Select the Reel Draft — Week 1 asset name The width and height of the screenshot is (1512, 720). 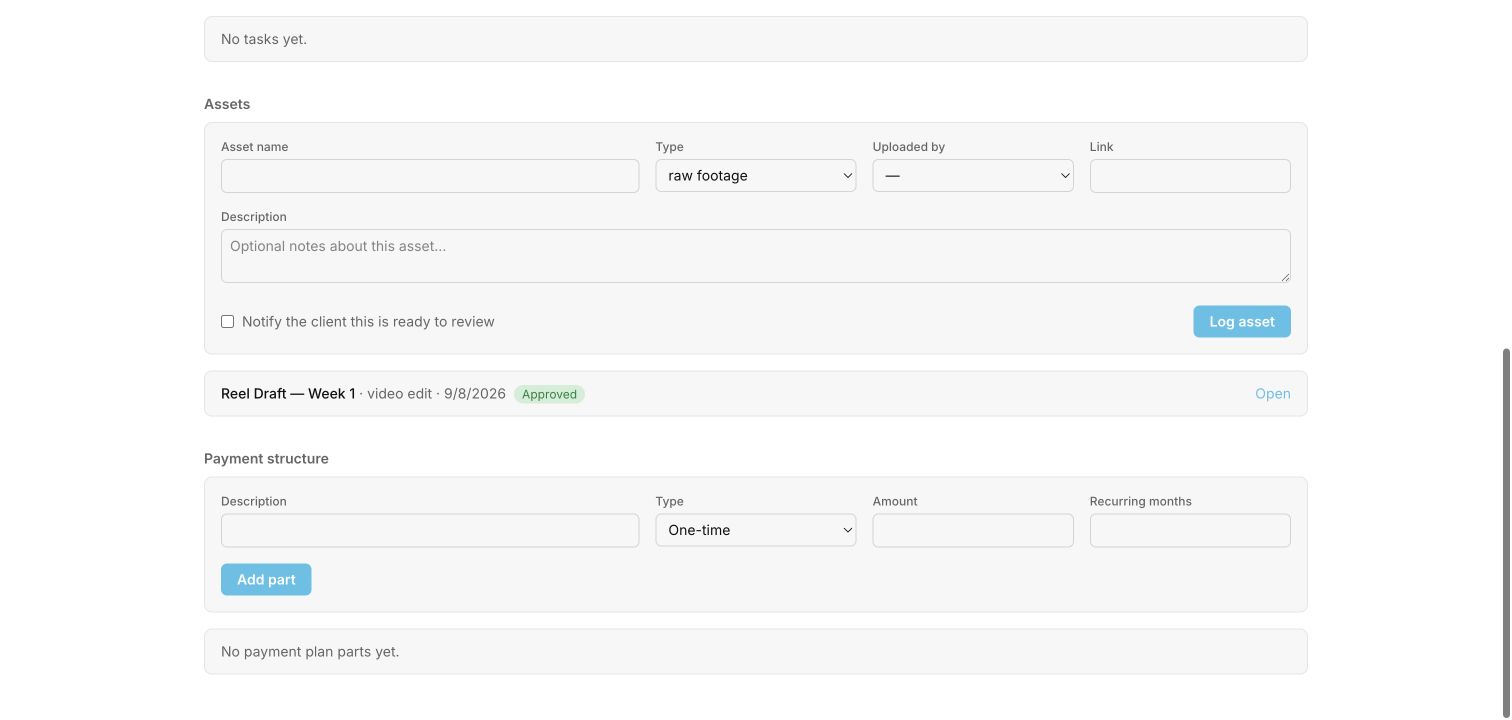(x=288, y=394)
